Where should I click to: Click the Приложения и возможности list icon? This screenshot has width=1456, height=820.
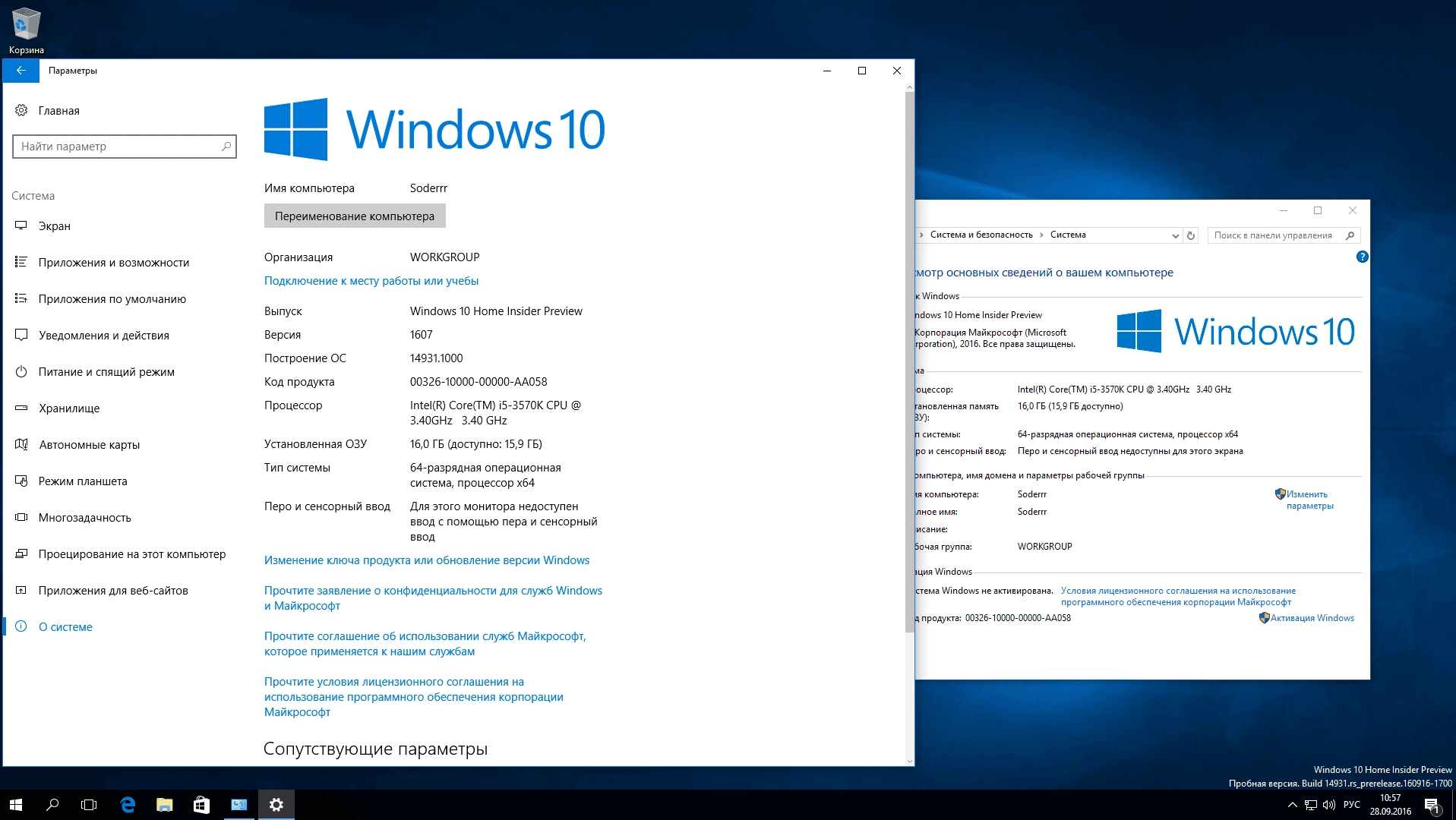coord(21,263)
